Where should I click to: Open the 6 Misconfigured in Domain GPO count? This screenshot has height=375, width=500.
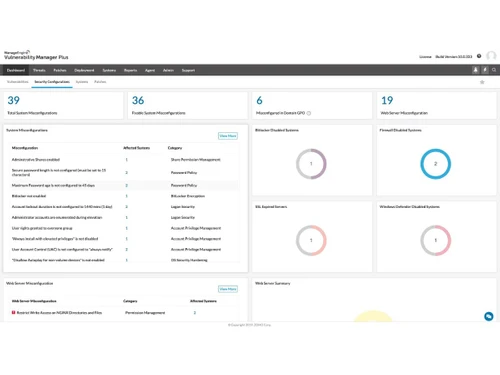(x=259, y=100)
